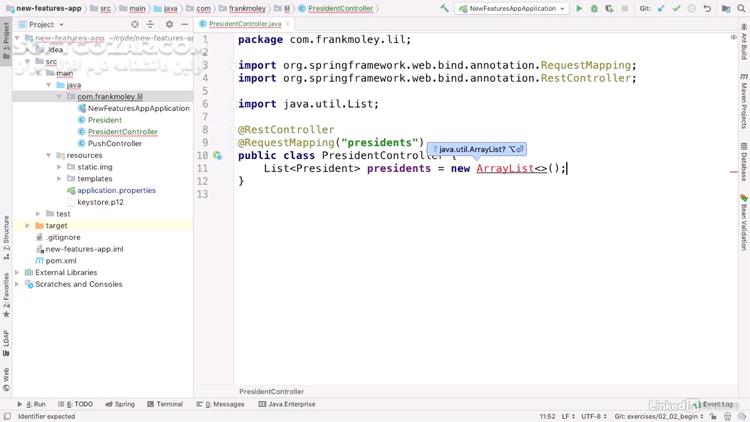Update project from Git (blue arrow)
Viewport: 750px width, 422px height.
pyautogui.click(x=661, y=8)
